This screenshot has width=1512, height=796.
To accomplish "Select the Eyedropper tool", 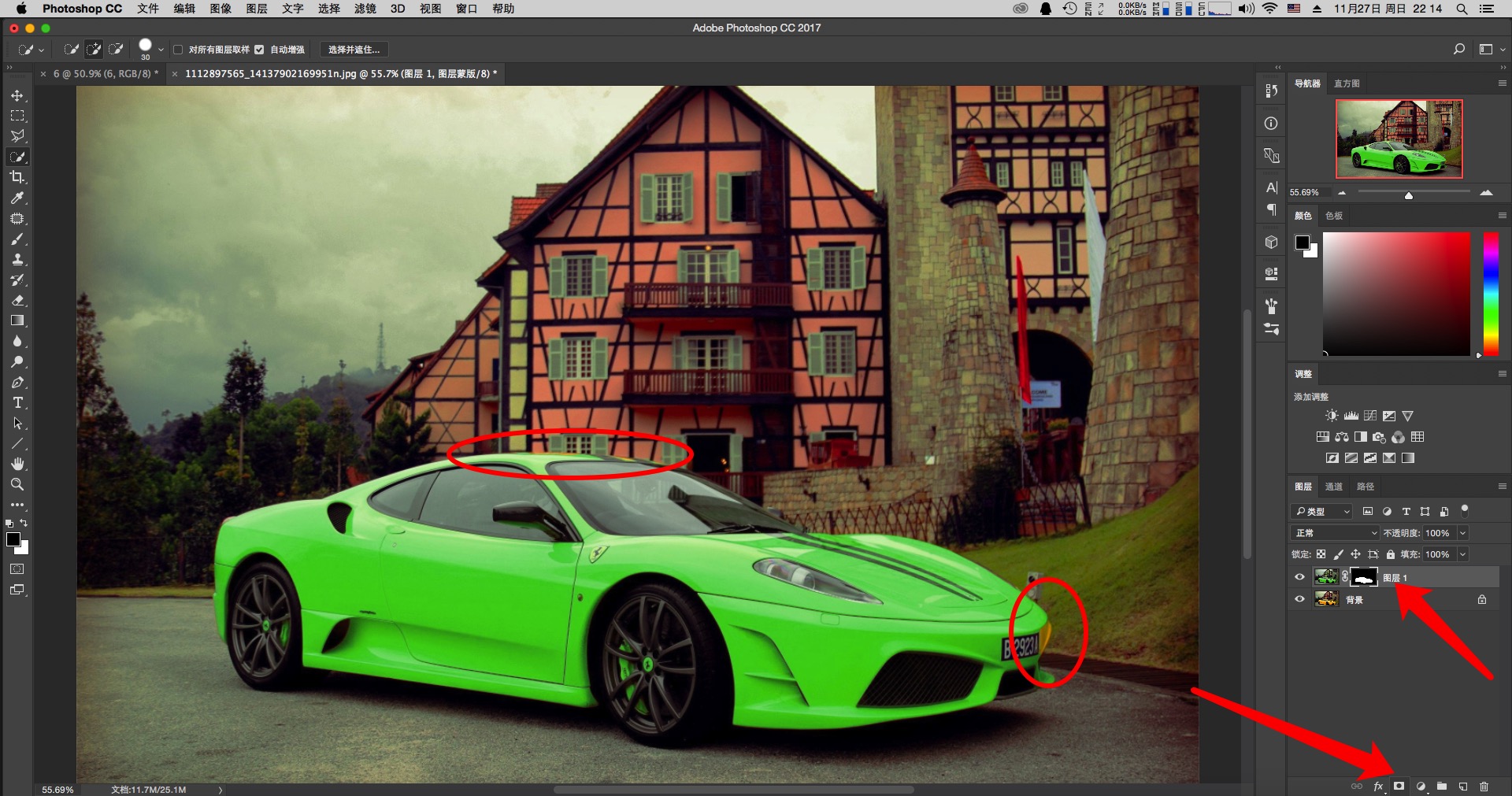I will tap(17, 198).
